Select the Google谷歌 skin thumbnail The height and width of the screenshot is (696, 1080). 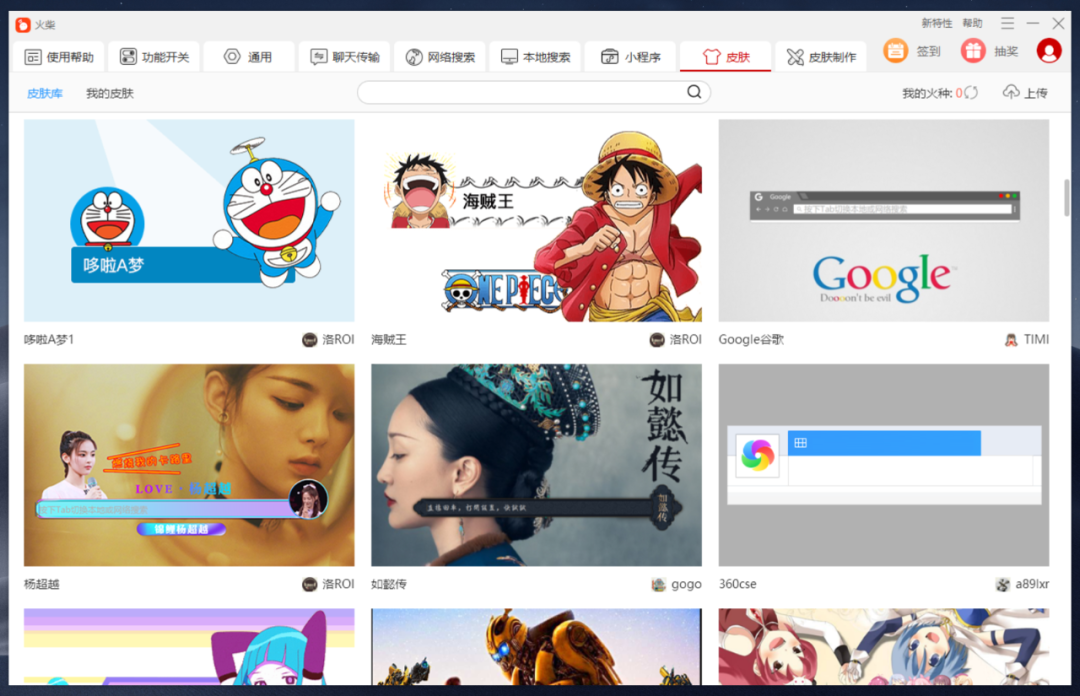click(x=884, y=221)
